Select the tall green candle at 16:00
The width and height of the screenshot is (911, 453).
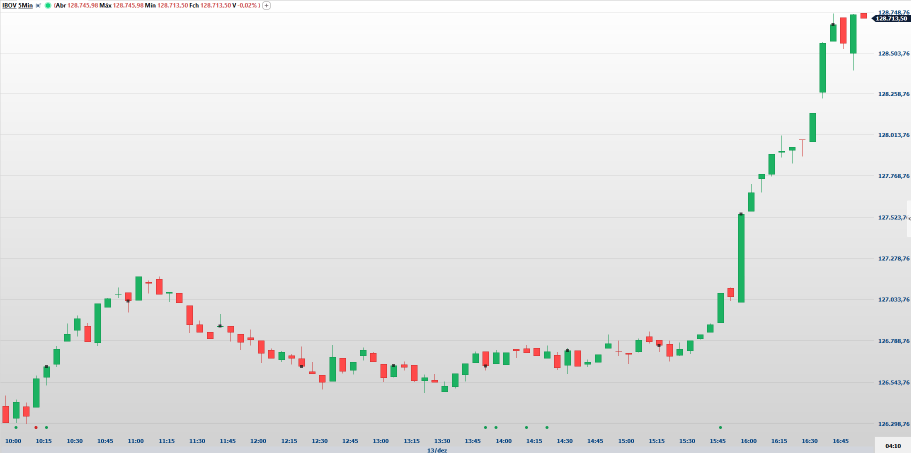(741, 257)
